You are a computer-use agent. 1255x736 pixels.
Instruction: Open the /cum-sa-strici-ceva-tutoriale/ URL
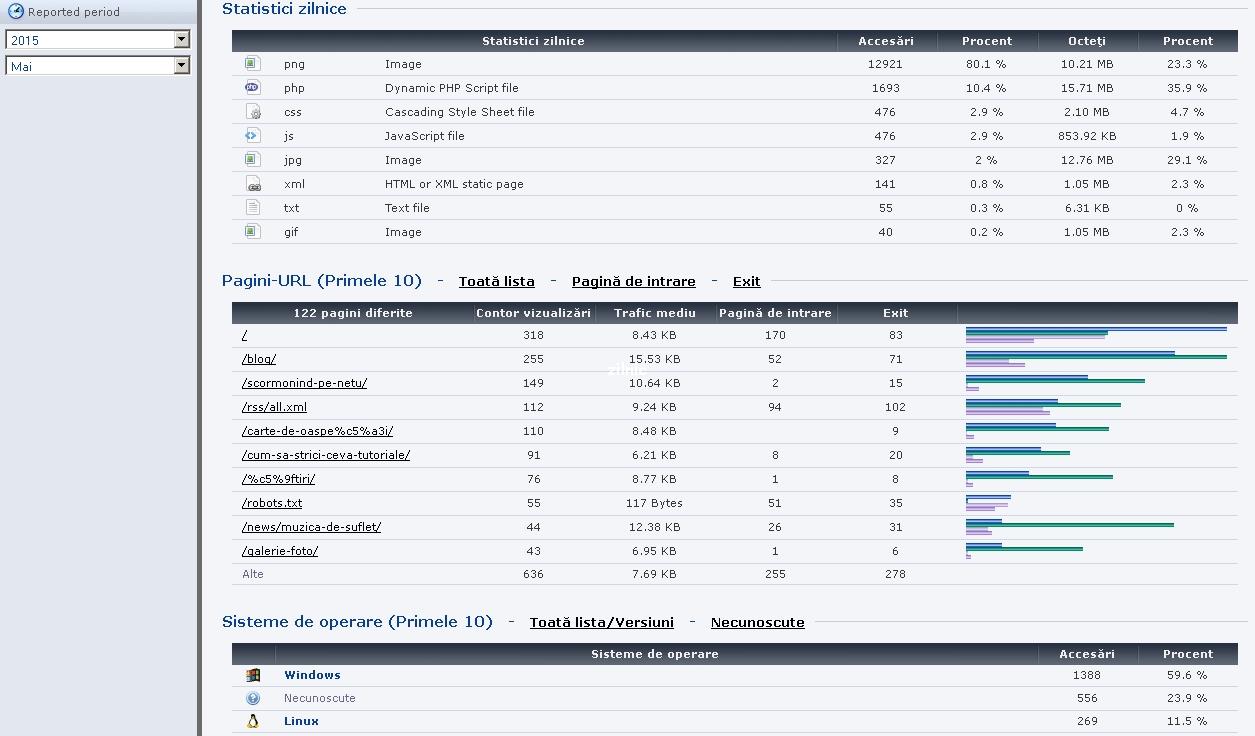click(x=326, y=455)
